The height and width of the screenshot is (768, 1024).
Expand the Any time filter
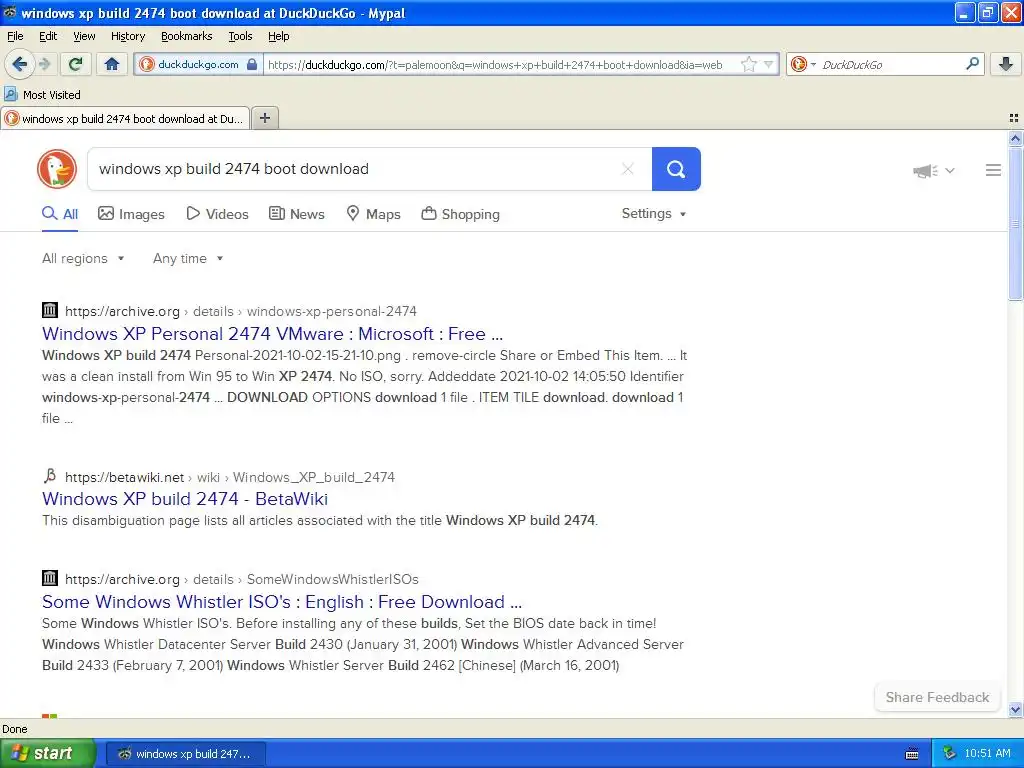pyautogui.click(x=188, y=259)
